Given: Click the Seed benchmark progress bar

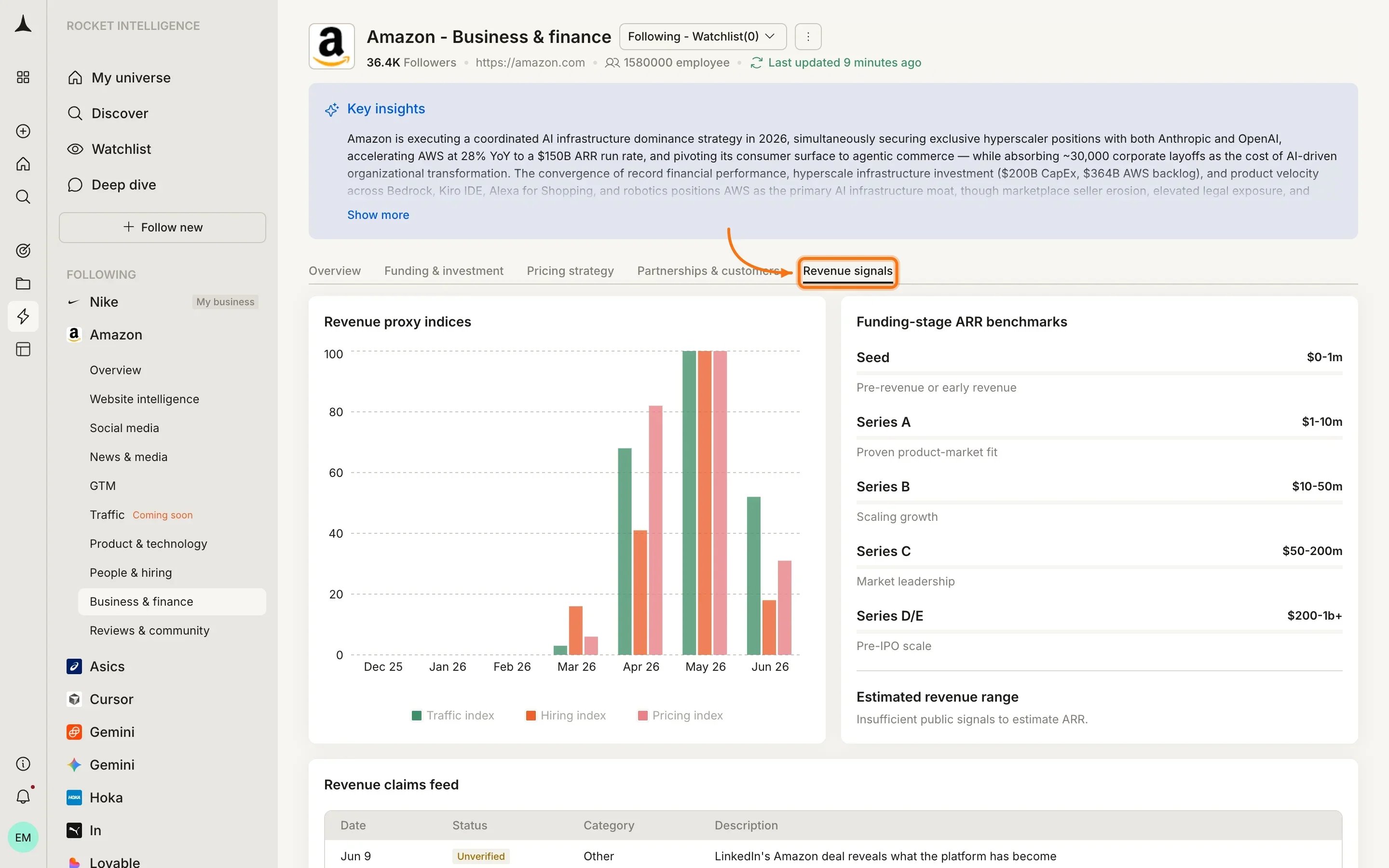Looking at the screenshot, I should (x=1099, y=373).
